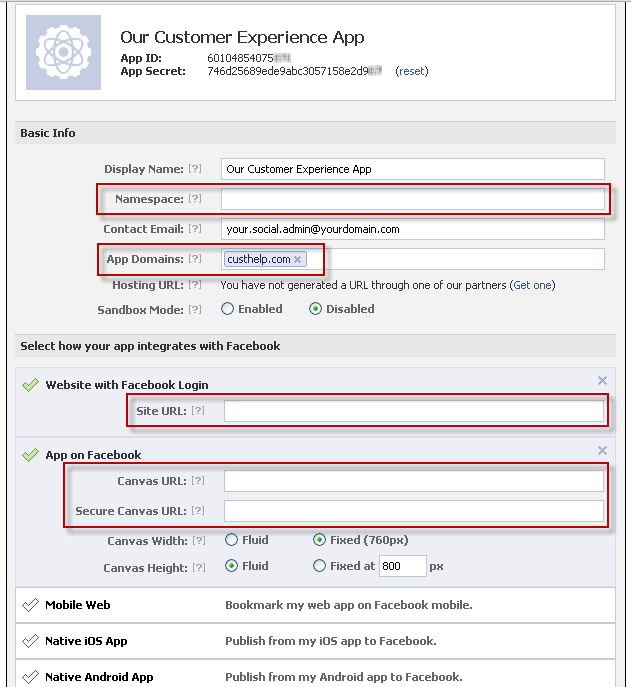631x687 pixels.
Task: Set Canvas Width to Fluid
Action: 232,540
